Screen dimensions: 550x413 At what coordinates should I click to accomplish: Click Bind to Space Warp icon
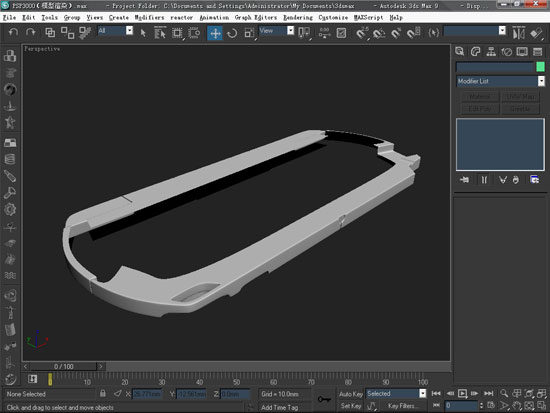point(85,33)
